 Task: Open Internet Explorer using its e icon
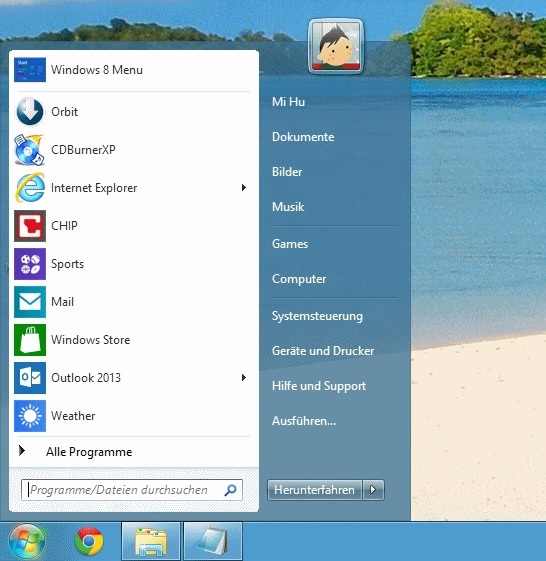pyautogui.click(x=30, y=188)
